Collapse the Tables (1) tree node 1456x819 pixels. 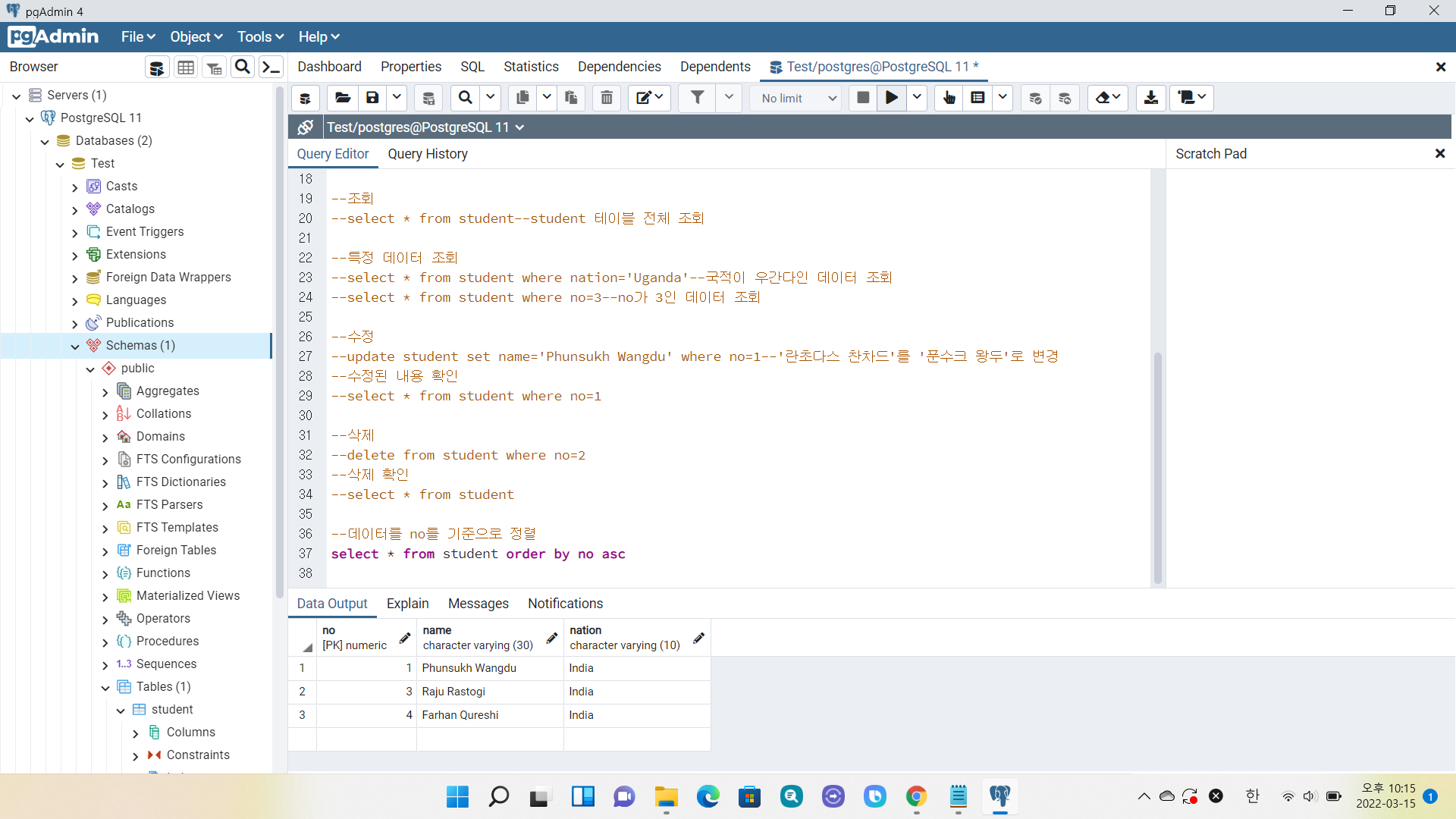tap(105, 688)
